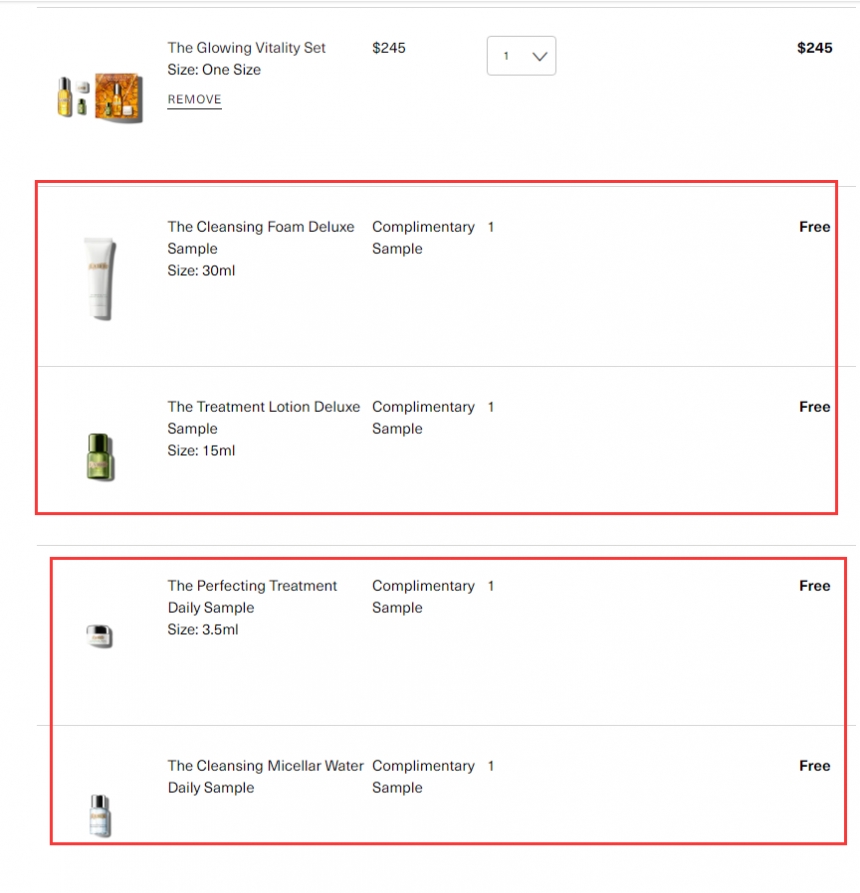Click The Glowing Vitality Set product image

(99, 97)
